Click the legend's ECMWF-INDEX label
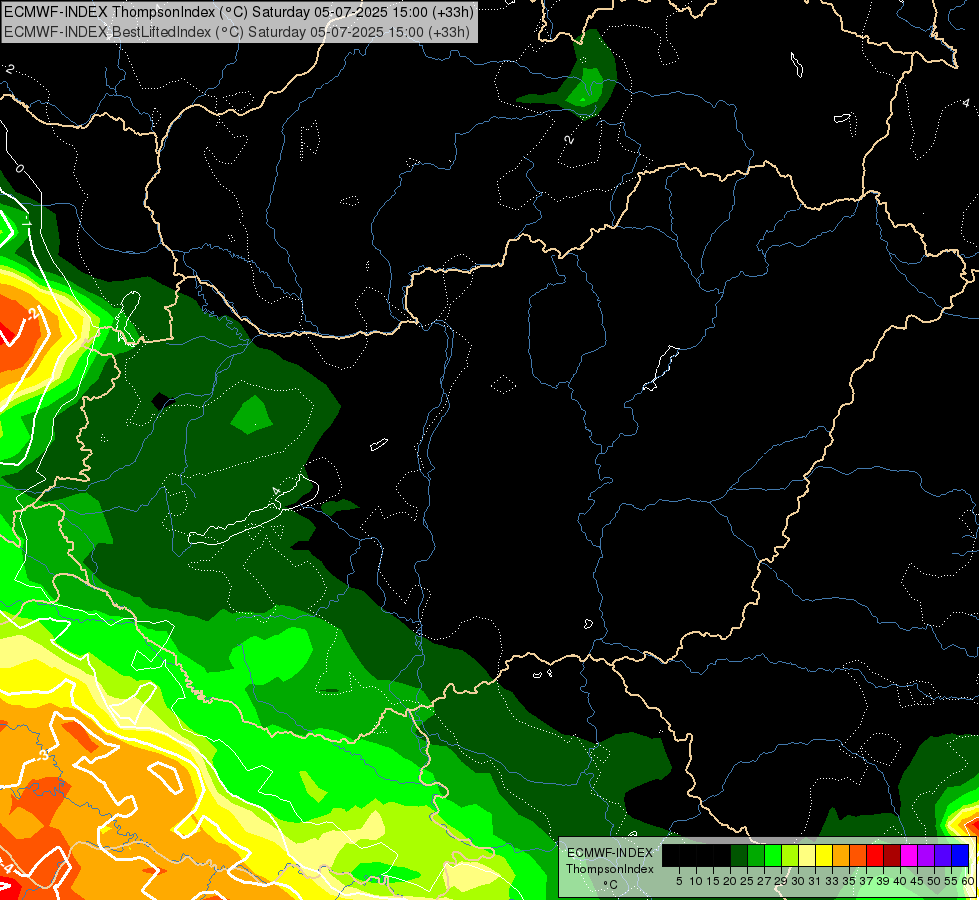 point(610,853)
